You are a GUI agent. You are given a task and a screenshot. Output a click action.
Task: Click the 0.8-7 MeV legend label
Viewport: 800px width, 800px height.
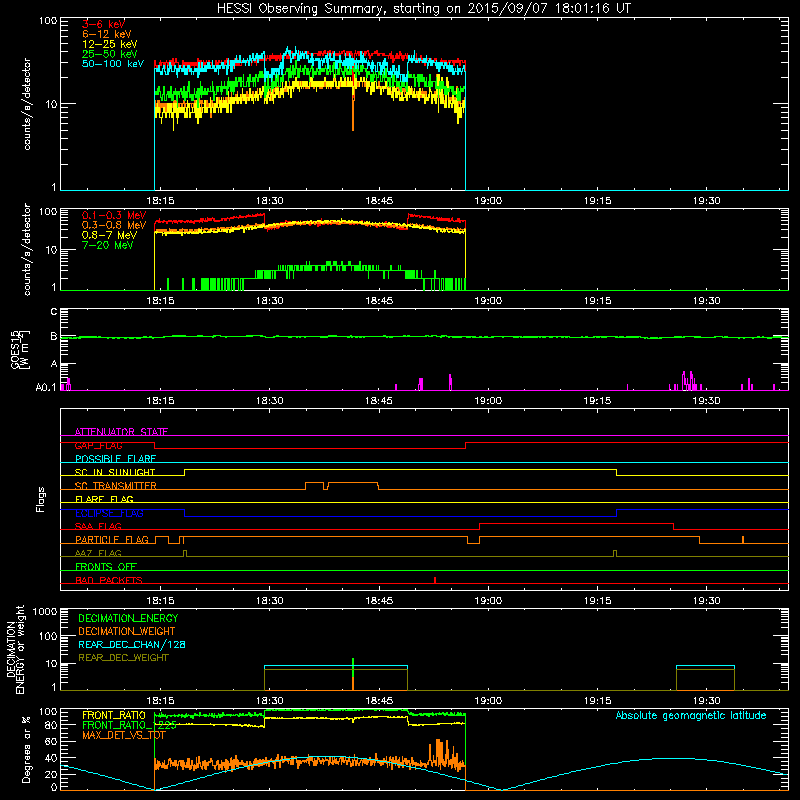pyautogui.click(x=110, y=235)
